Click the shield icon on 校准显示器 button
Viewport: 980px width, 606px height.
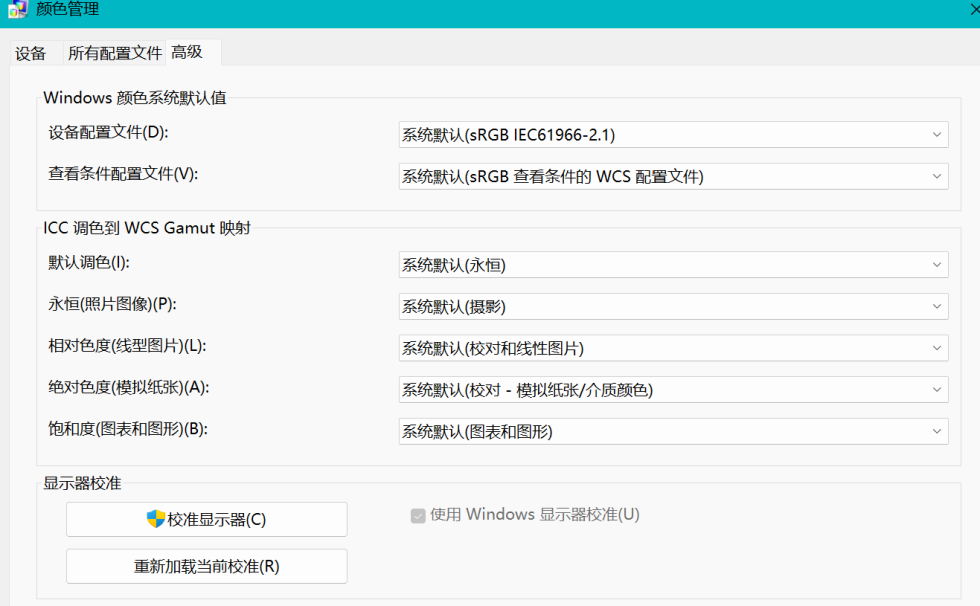(155, 519)
